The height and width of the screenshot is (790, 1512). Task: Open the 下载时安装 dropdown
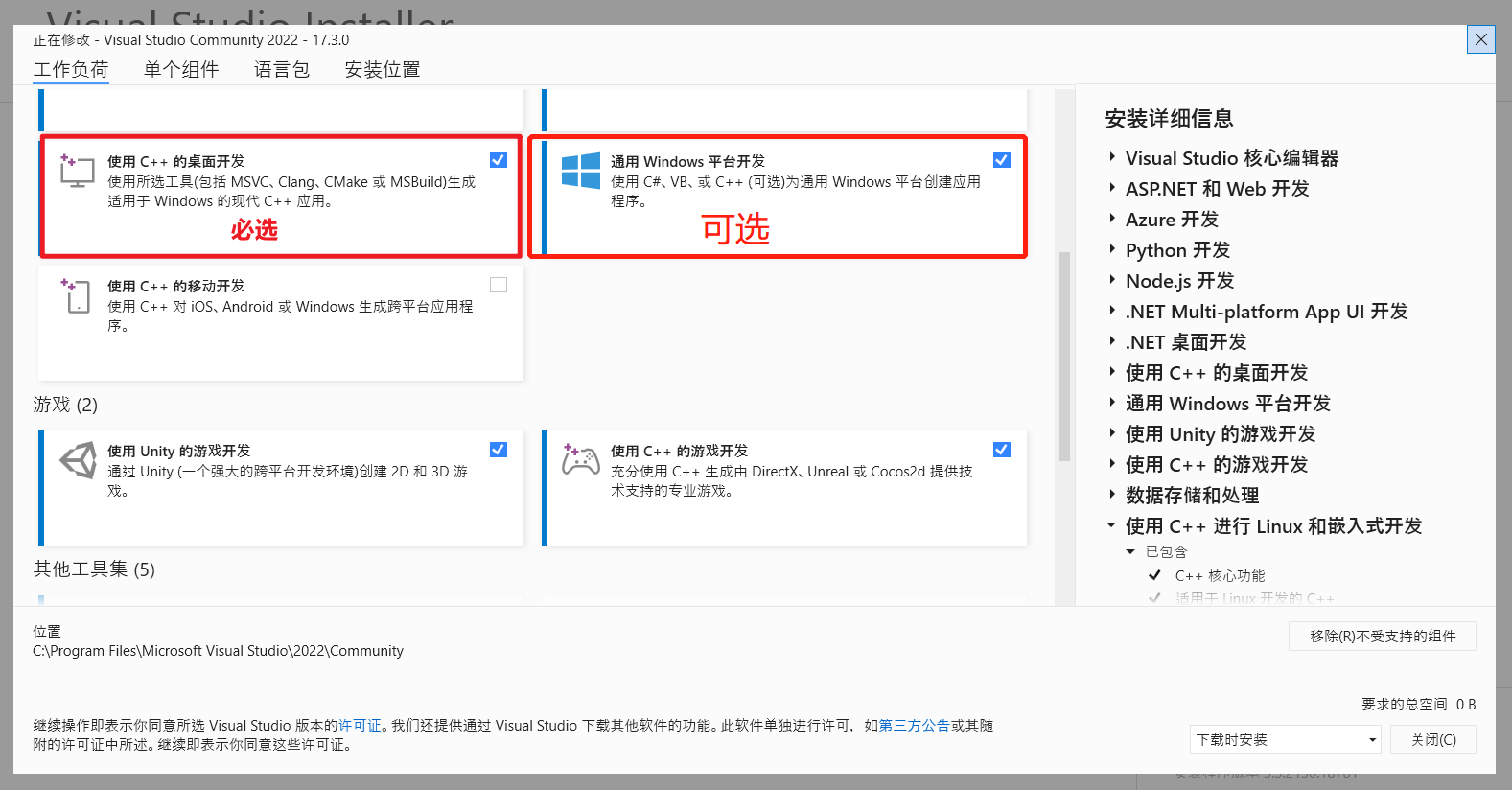[x=1286, y=739]
